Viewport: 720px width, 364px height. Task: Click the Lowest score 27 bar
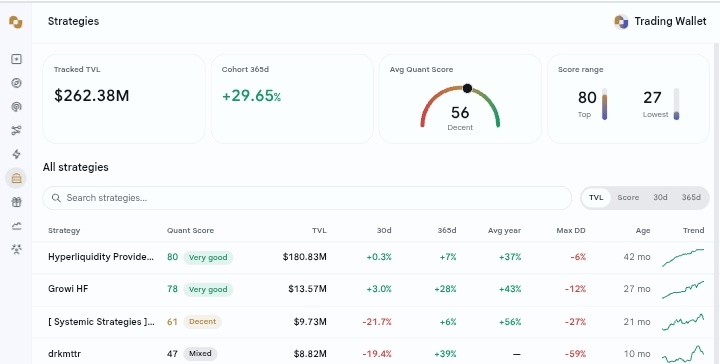point(676,104)
